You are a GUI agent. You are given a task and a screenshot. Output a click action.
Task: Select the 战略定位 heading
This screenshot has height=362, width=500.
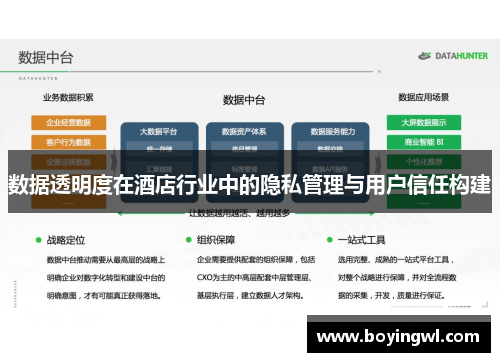click(x=66, y=240)
